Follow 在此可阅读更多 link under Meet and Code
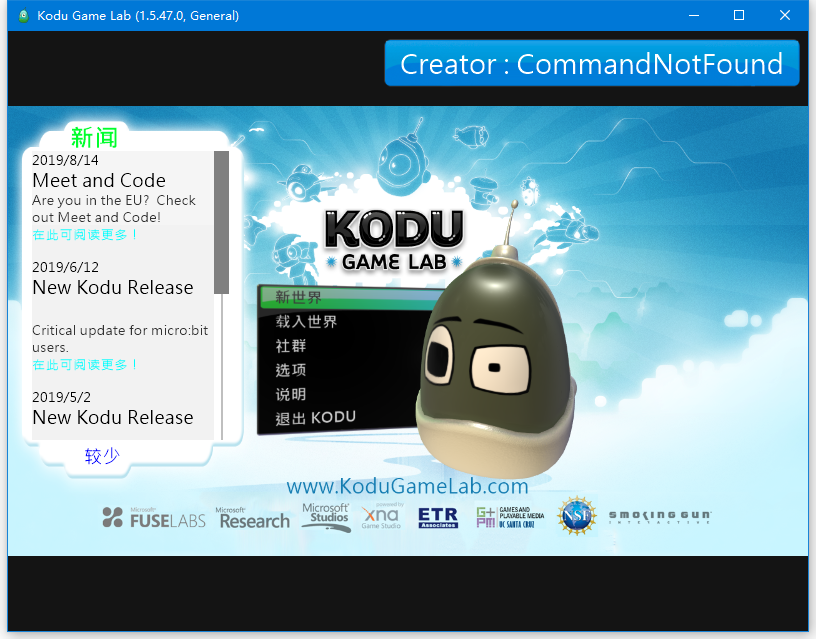 pos(84,235)
